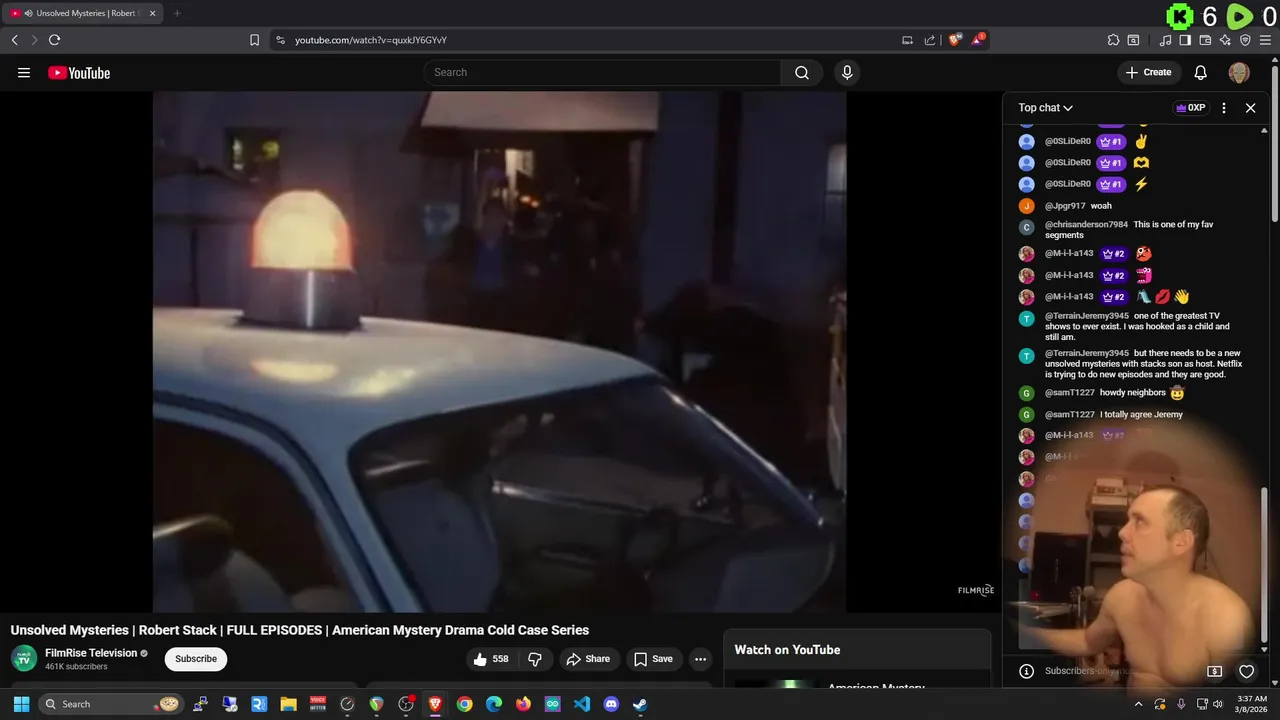Open the clock showing 3:37 AM

[1252, 704]
